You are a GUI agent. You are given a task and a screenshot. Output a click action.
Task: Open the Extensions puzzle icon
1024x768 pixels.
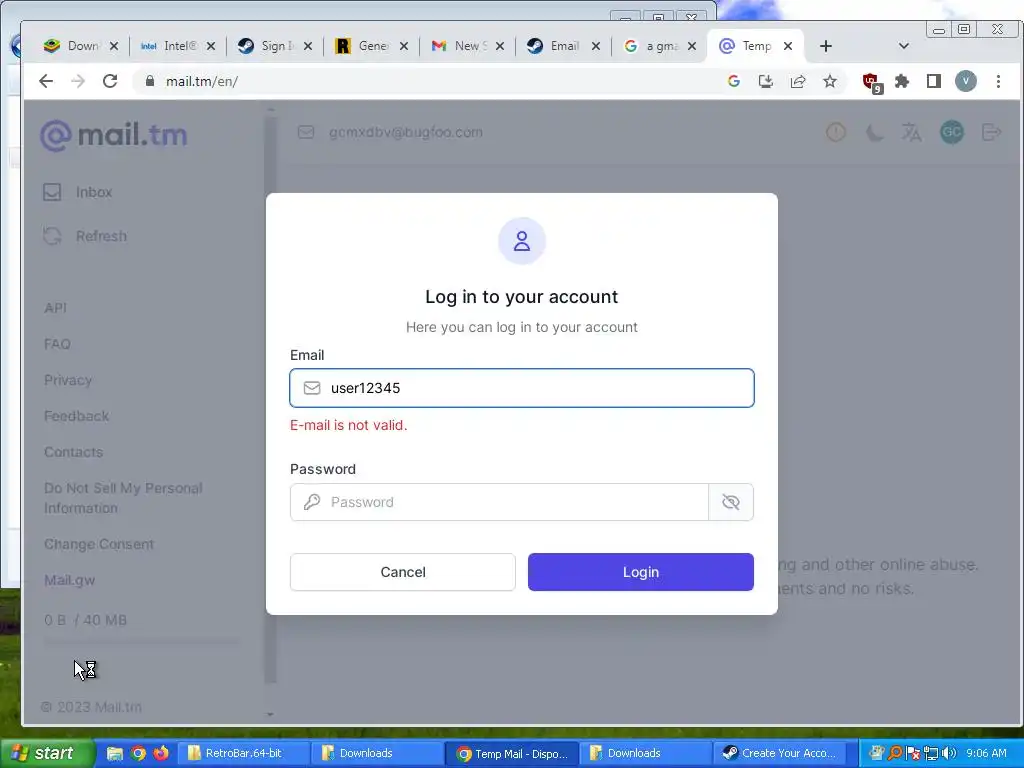(x=902, y=81)
